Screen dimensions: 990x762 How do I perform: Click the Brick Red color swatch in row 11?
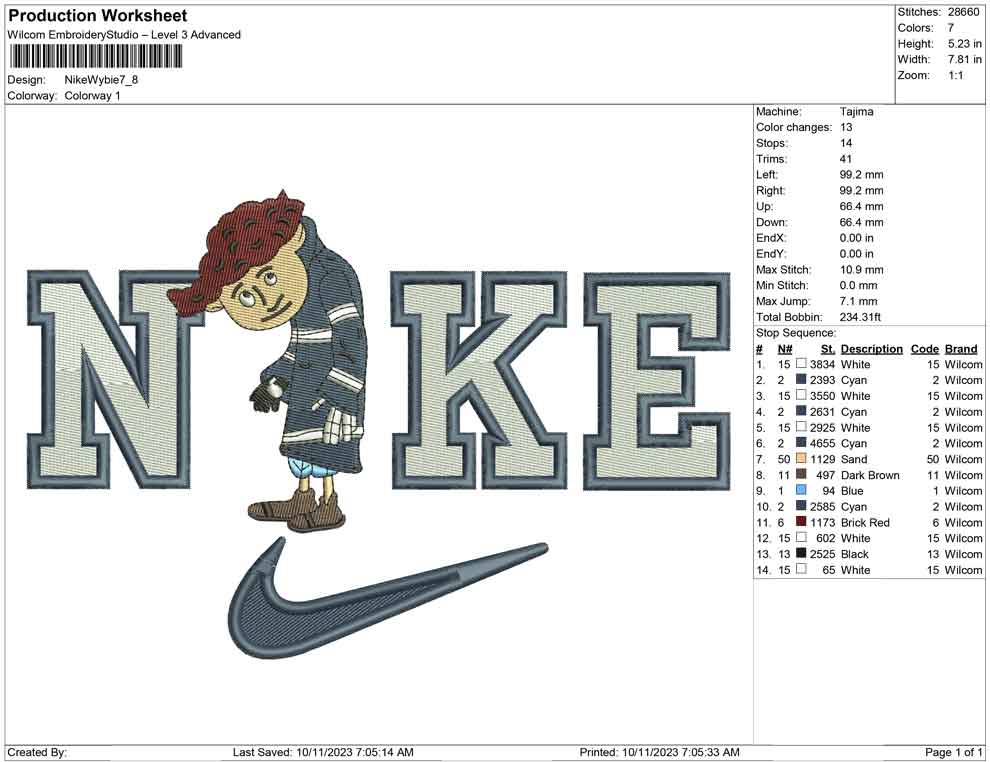point(801,522)
